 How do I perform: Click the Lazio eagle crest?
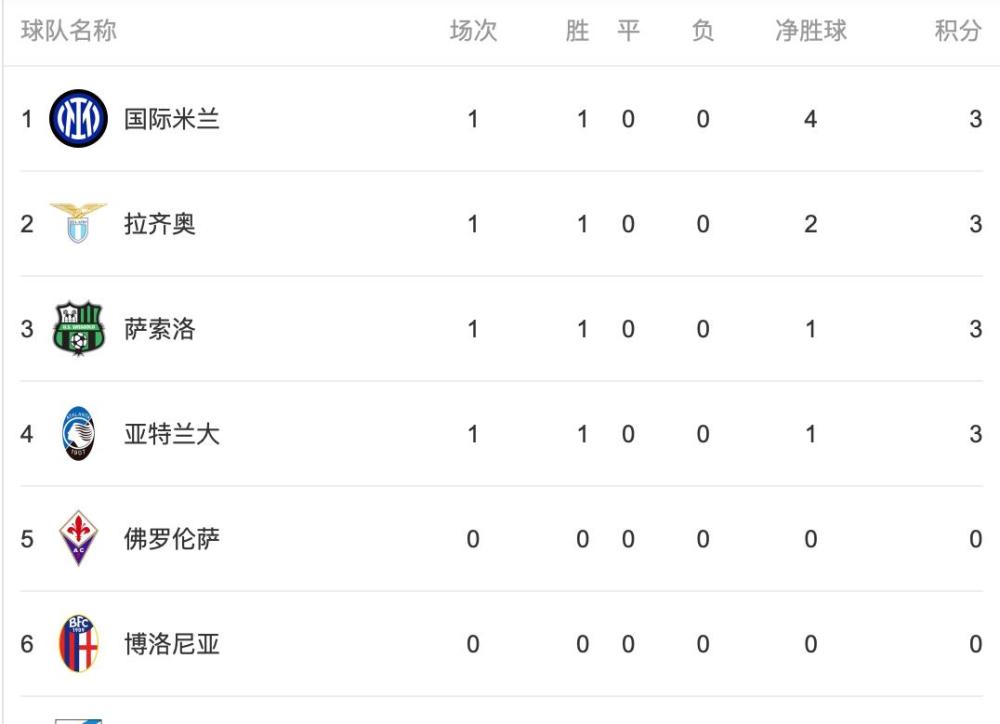[x=78, y=223]
